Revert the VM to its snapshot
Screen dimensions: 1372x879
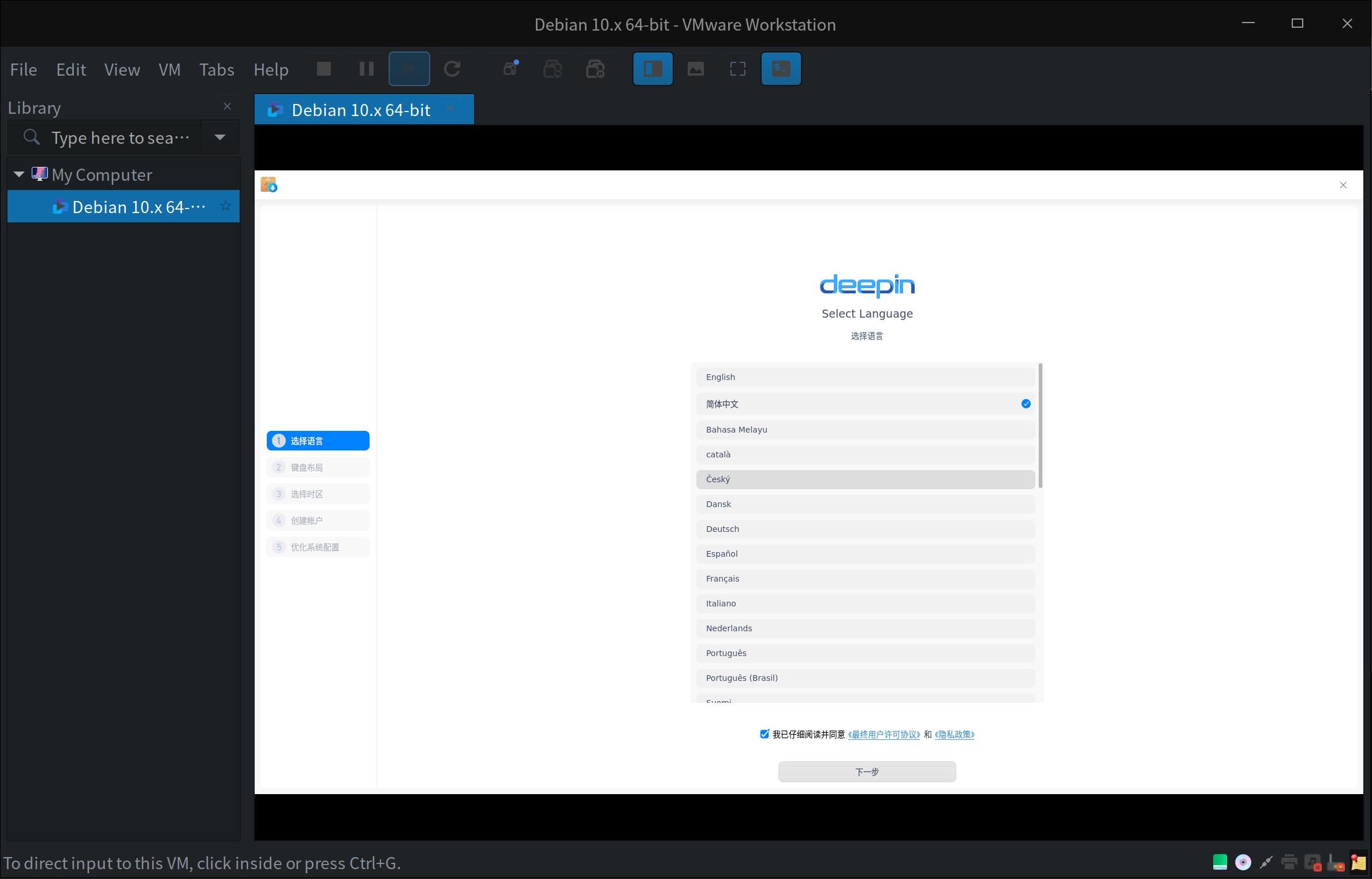coord(553,69)
